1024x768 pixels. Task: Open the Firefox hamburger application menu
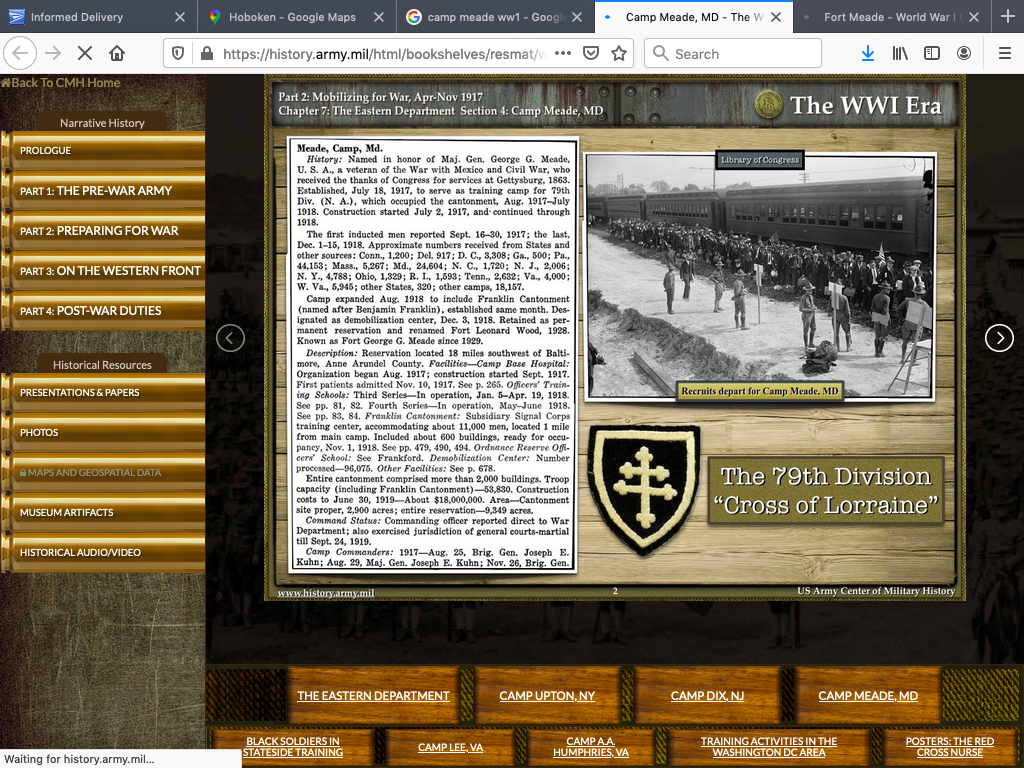point(1003,53)
